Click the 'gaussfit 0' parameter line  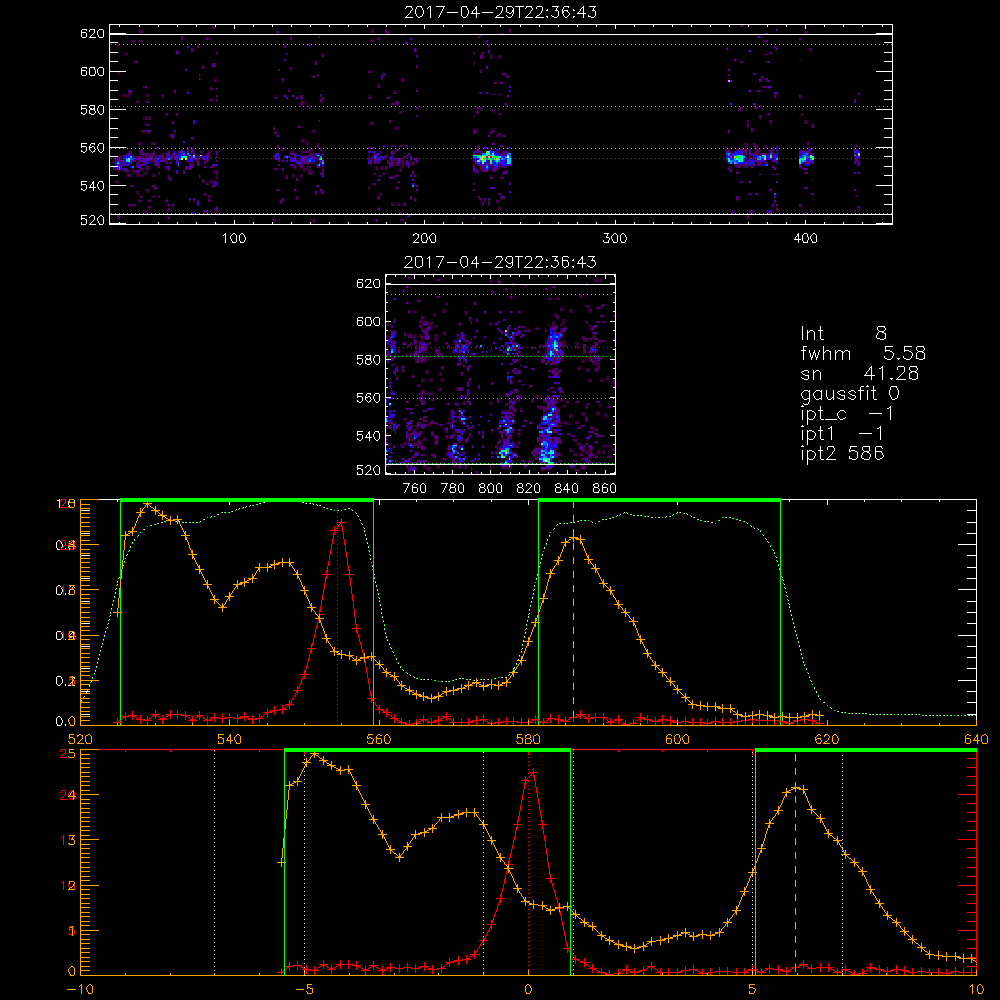tap(850, 394)
